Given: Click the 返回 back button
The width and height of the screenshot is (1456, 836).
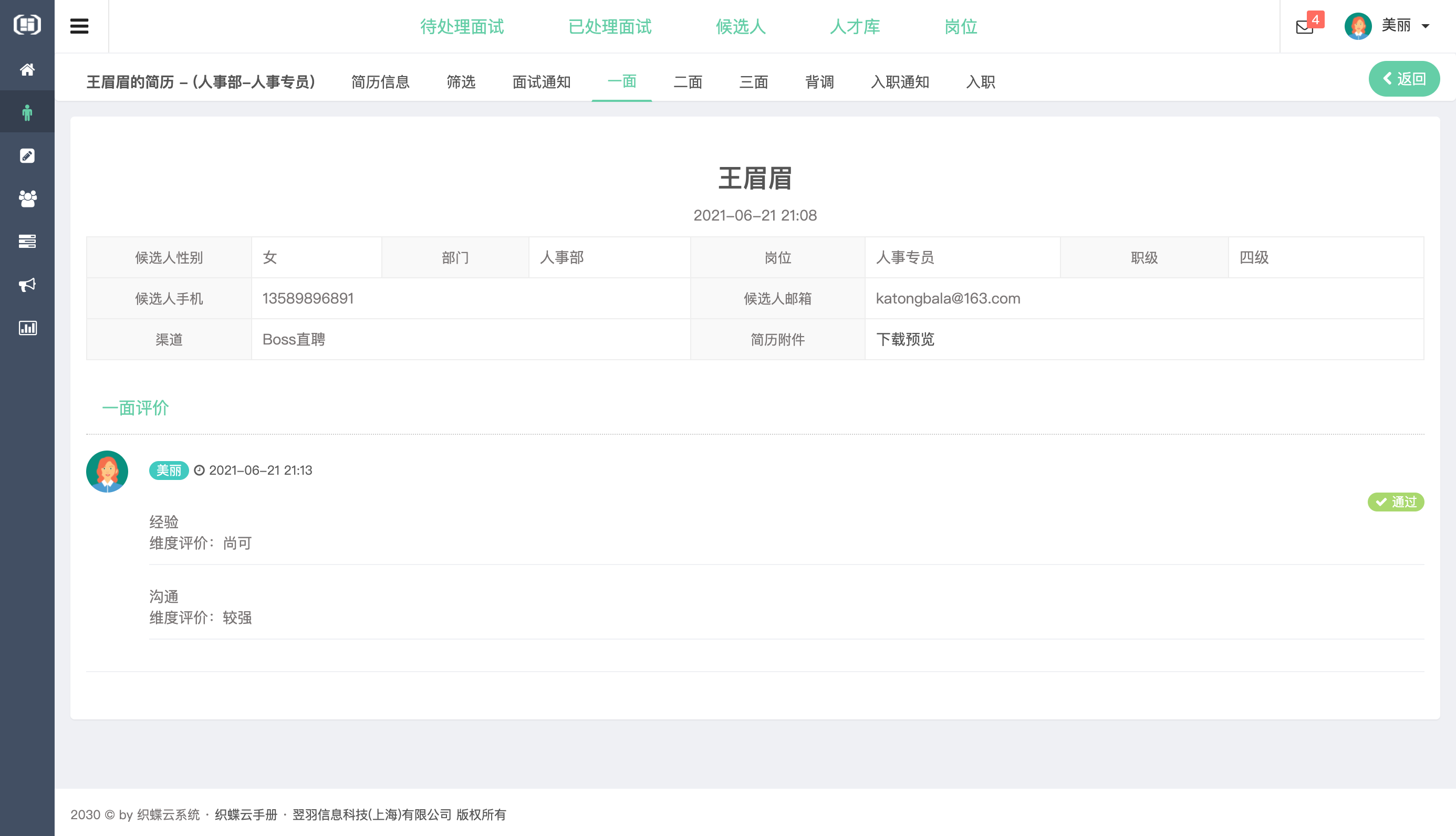Looking at the screenshot, I should (x=1405, y=78).
